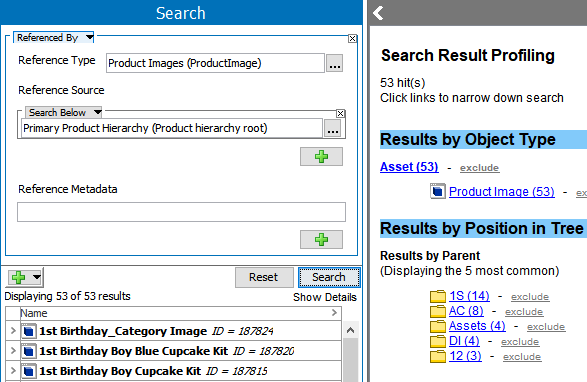Click the 1S folder icon
Image resolution: width=587 pixels, height=382 pixels.
pos(438,296)
